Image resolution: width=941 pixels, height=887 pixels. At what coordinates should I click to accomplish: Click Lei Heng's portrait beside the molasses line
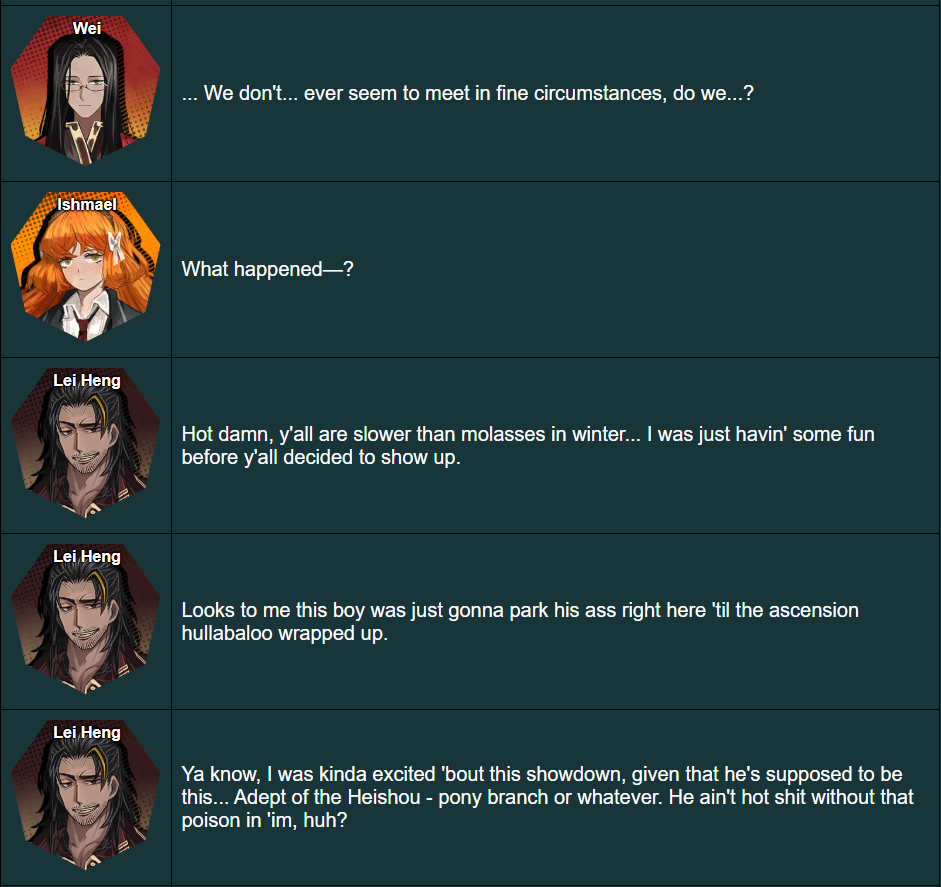click(x=86, y=442)
